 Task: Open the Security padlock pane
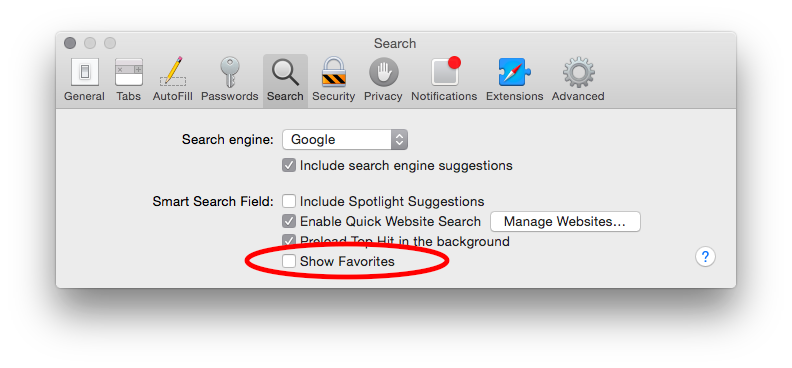tap(333, 80)
